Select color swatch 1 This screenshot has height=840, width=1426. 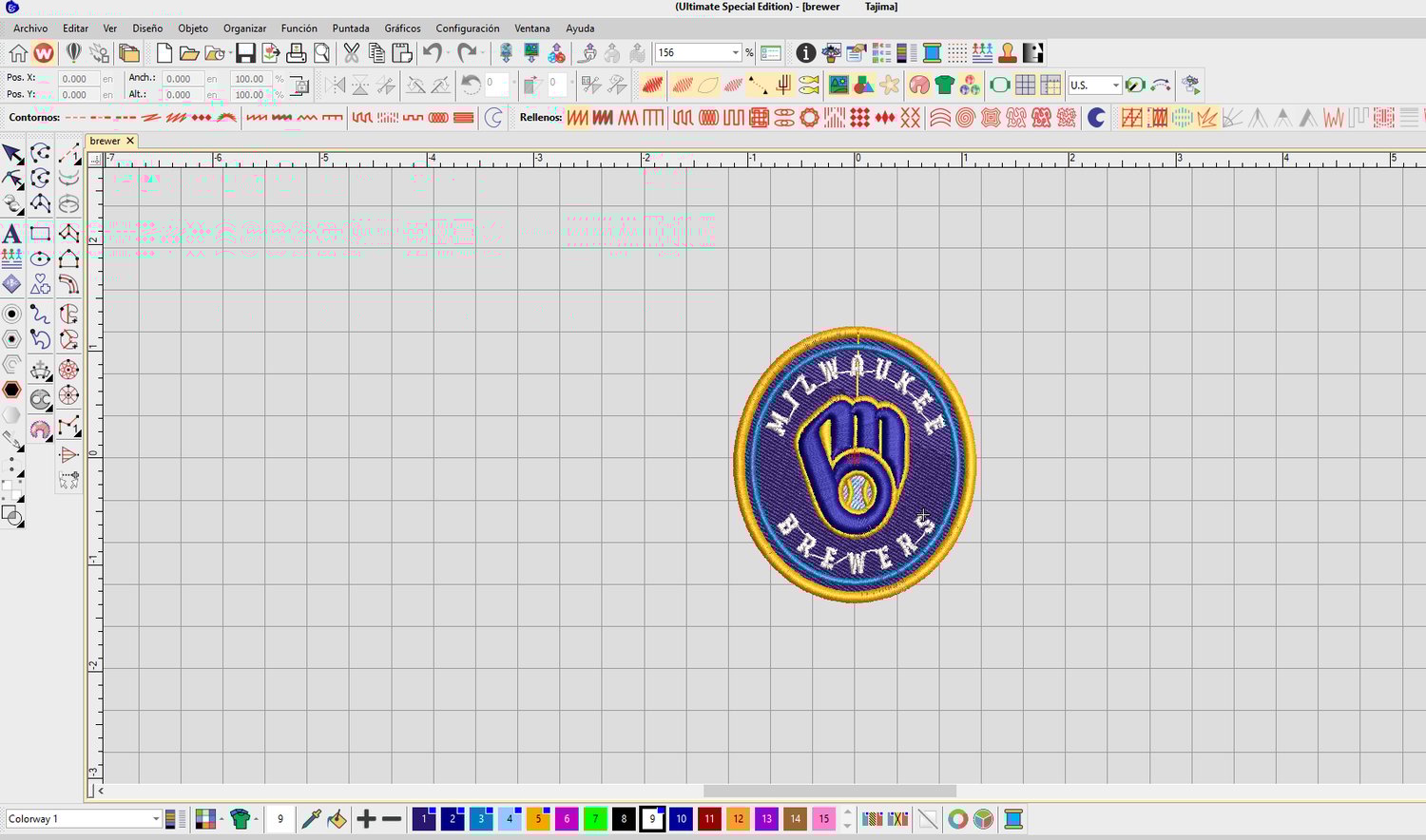(x=424, y=818)
